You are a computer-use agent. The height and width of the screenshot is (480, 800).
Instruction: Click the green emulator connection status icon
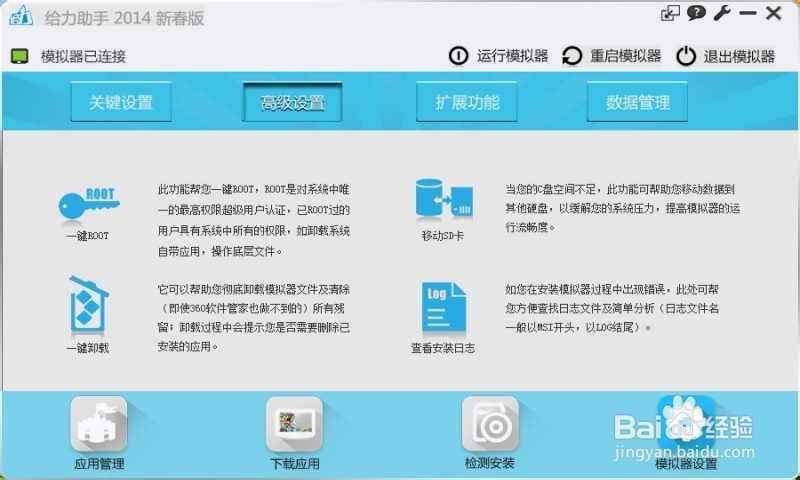point(20,56)
